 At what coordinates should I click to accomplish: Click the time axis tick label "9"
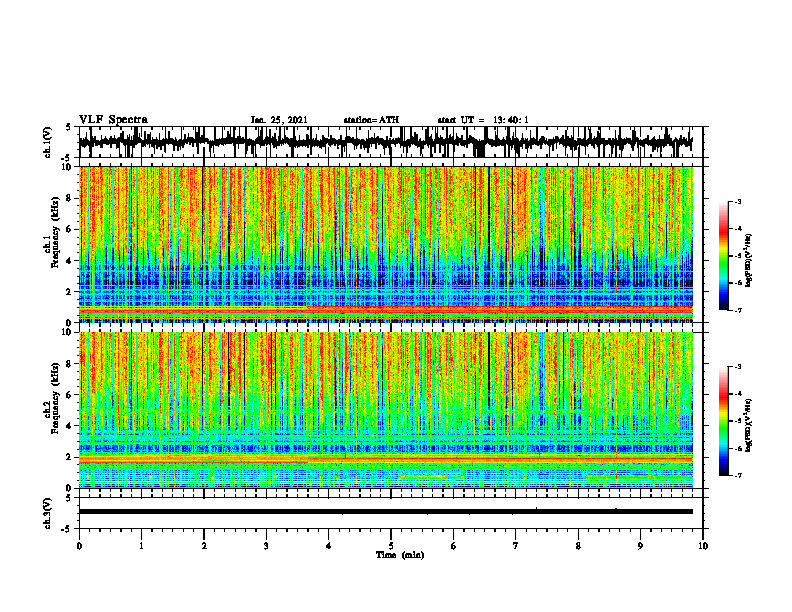coord(640,546)
